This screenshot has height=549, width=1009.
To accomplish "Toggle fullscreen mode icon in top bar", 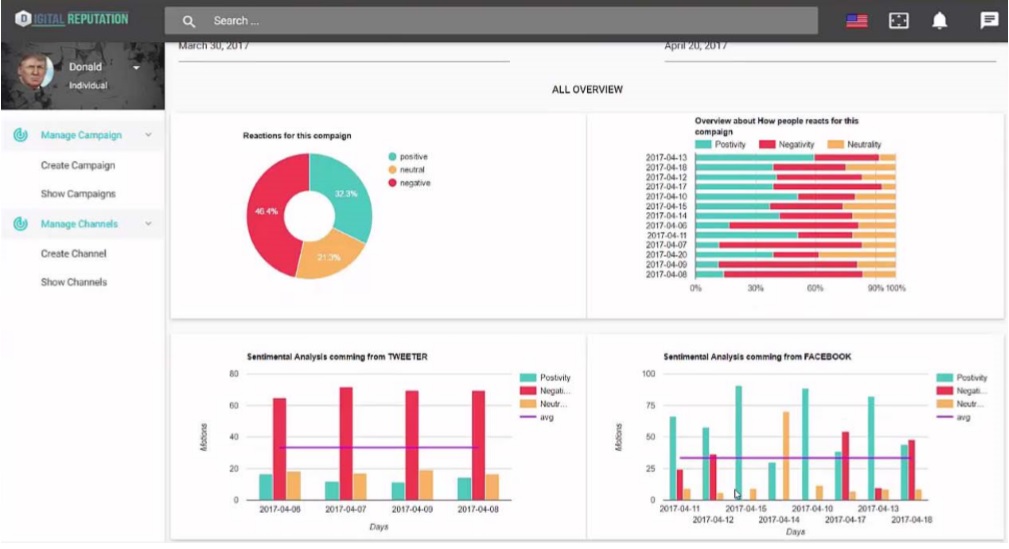I will [899, 21].
